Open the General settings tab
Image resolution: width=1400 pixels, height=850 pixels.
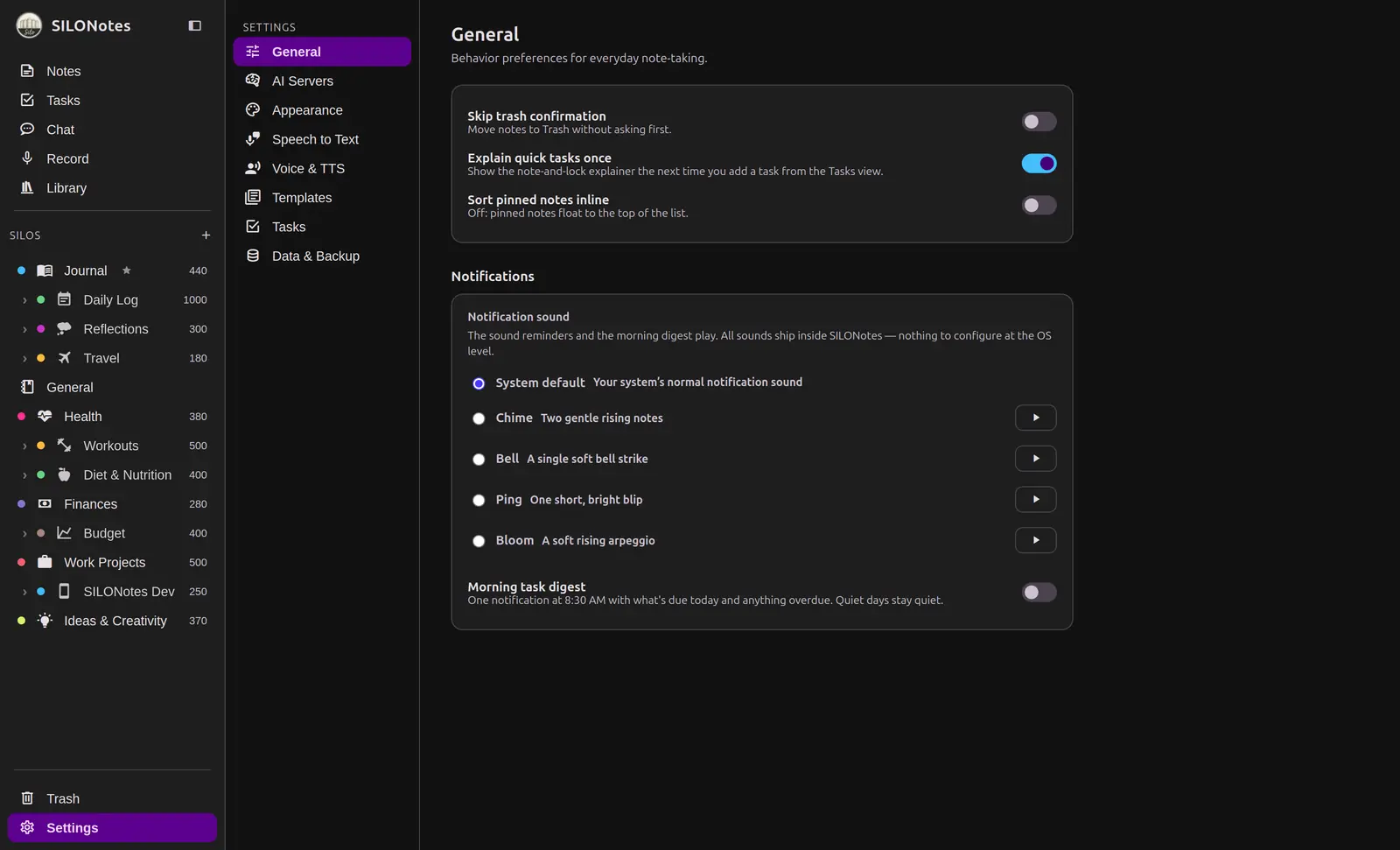(322, 52)
